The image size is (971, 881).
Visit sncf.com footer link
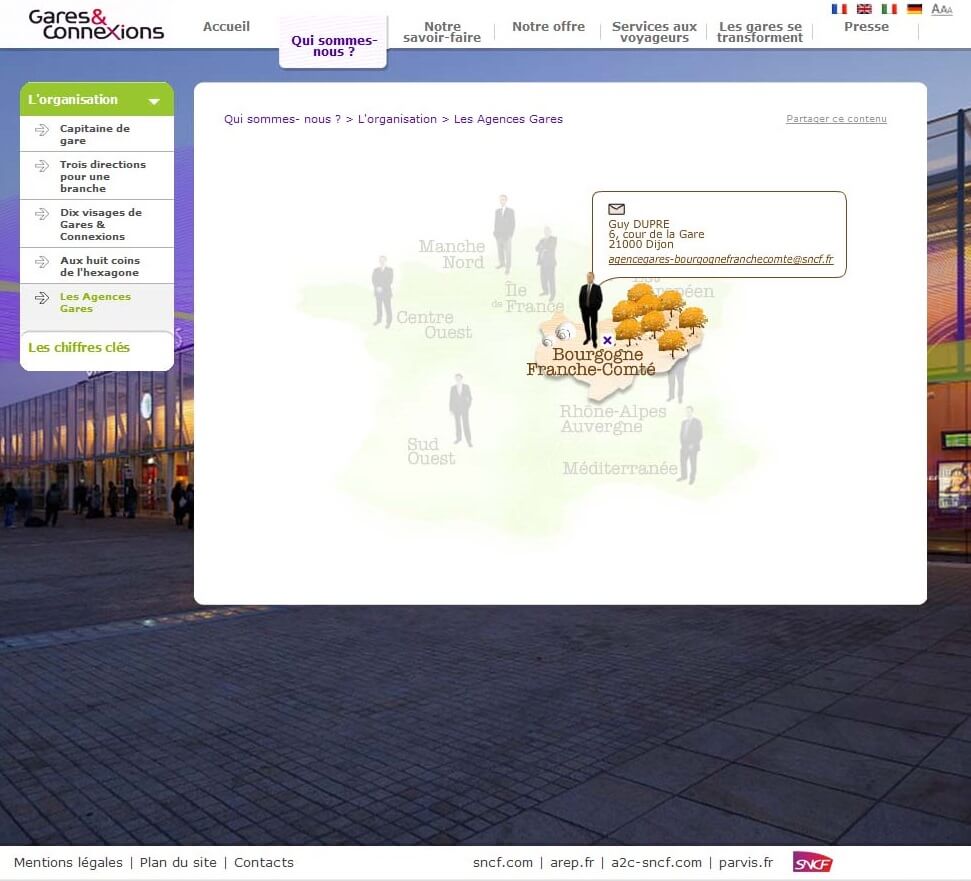pos(503,862)
